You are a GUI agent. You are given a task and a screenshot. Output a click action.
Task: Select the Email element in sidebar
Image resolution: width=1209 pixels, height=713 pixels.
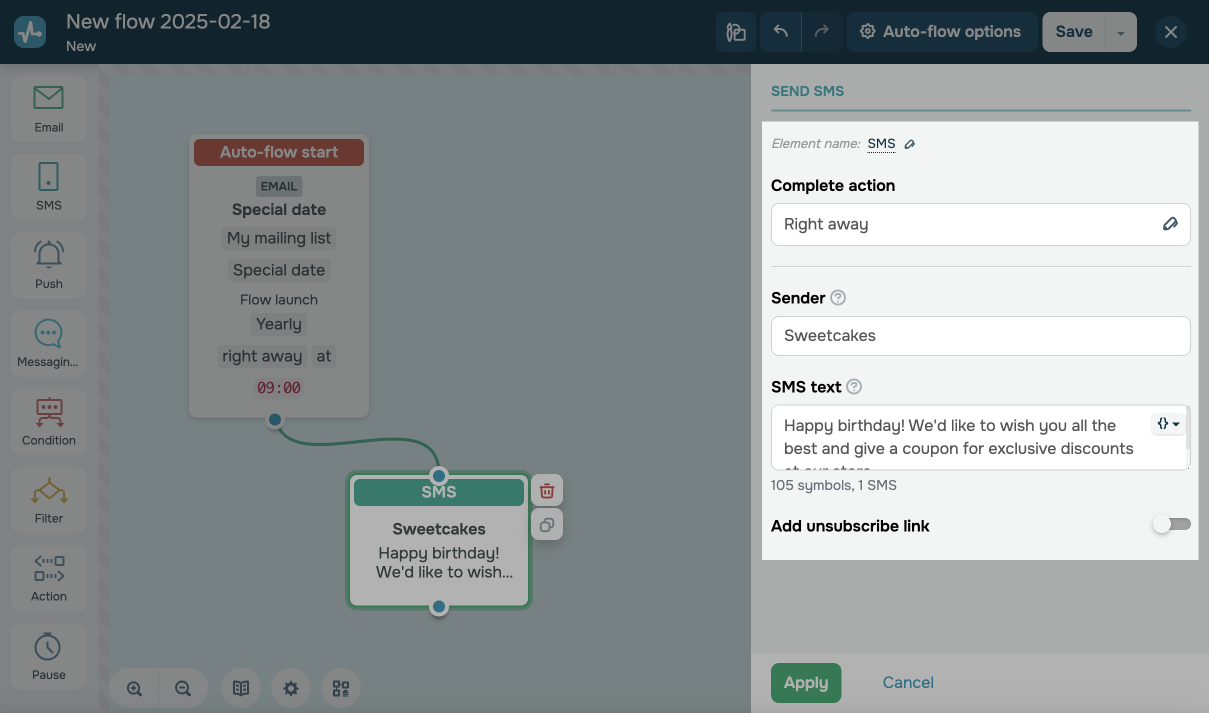click(x=48, y=109)
